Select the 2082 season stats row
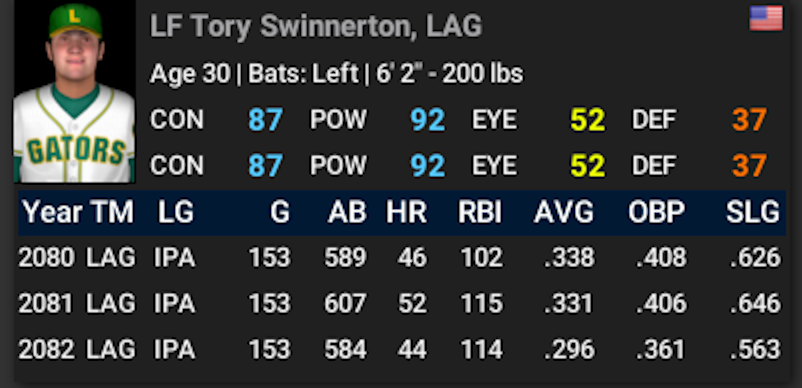This screenshot has height=388, width=802. [x=402, y=350]
